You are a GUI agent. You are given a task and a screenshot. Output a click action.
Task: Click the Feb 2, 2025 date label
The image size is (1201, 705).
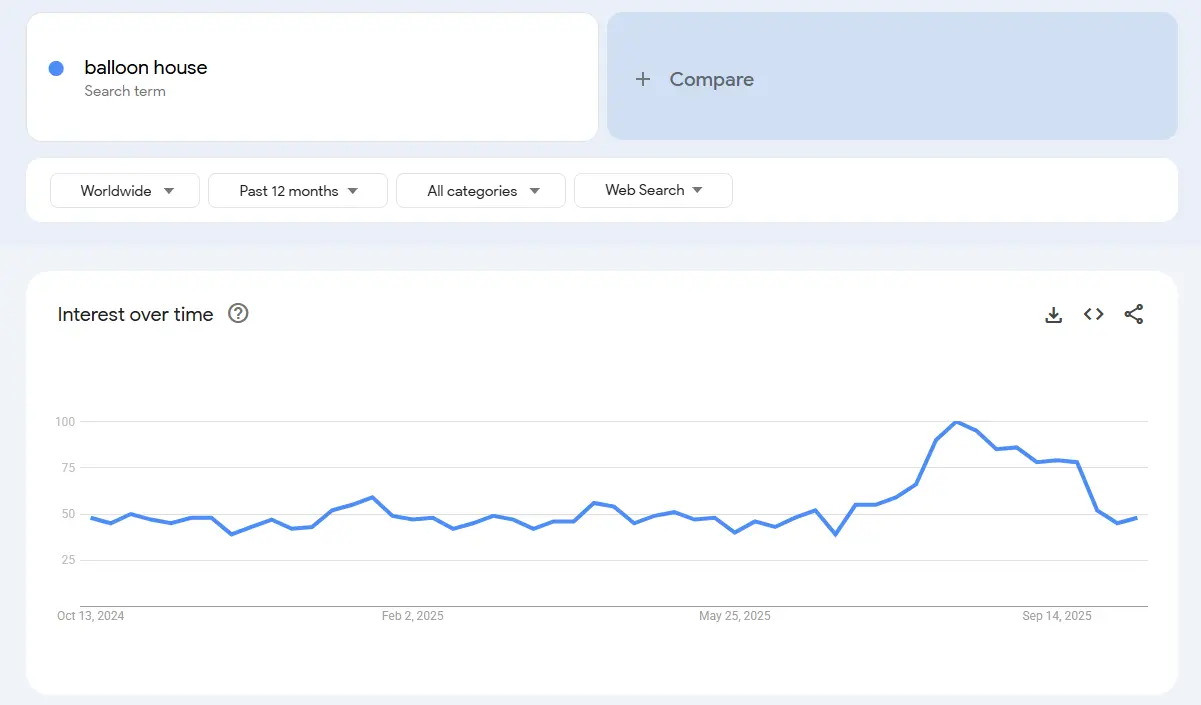412,616
